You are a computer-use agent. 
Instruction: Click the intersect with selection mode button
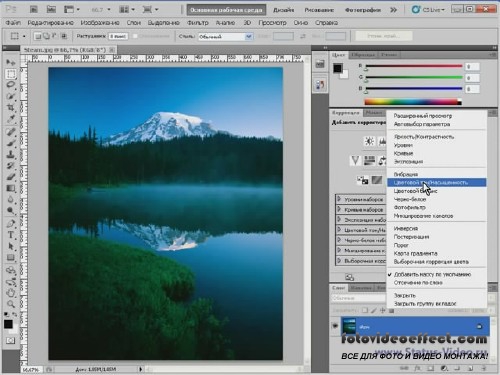point(64,36)
